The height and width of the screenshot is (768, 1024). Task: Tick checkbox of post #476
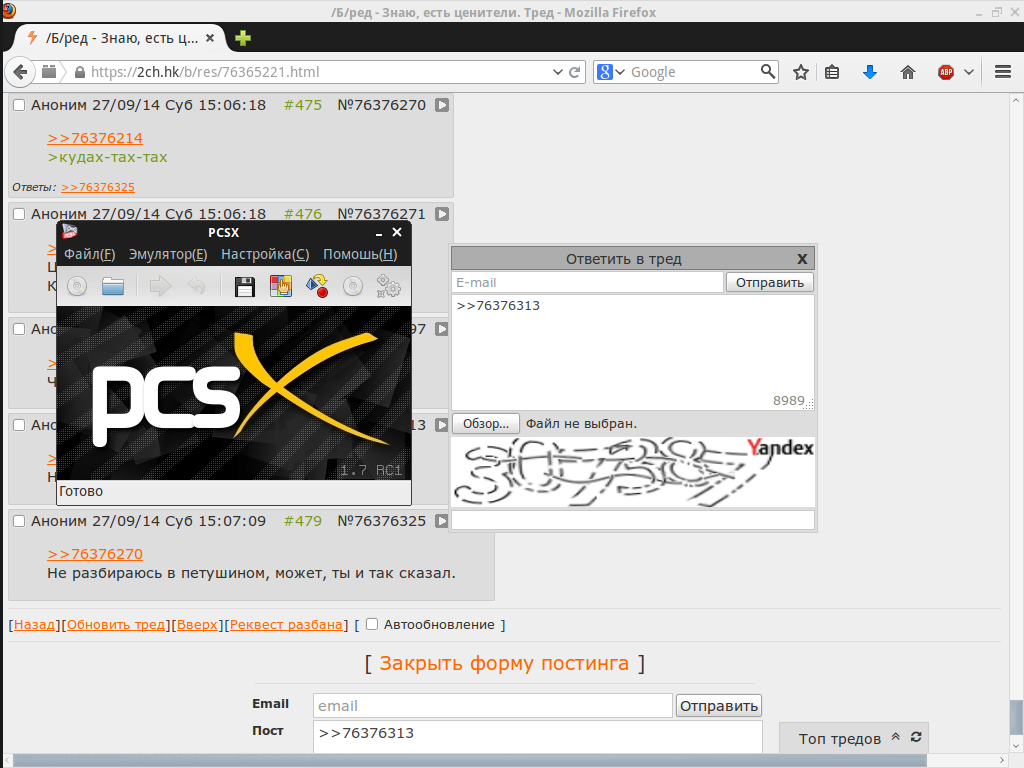19,214
